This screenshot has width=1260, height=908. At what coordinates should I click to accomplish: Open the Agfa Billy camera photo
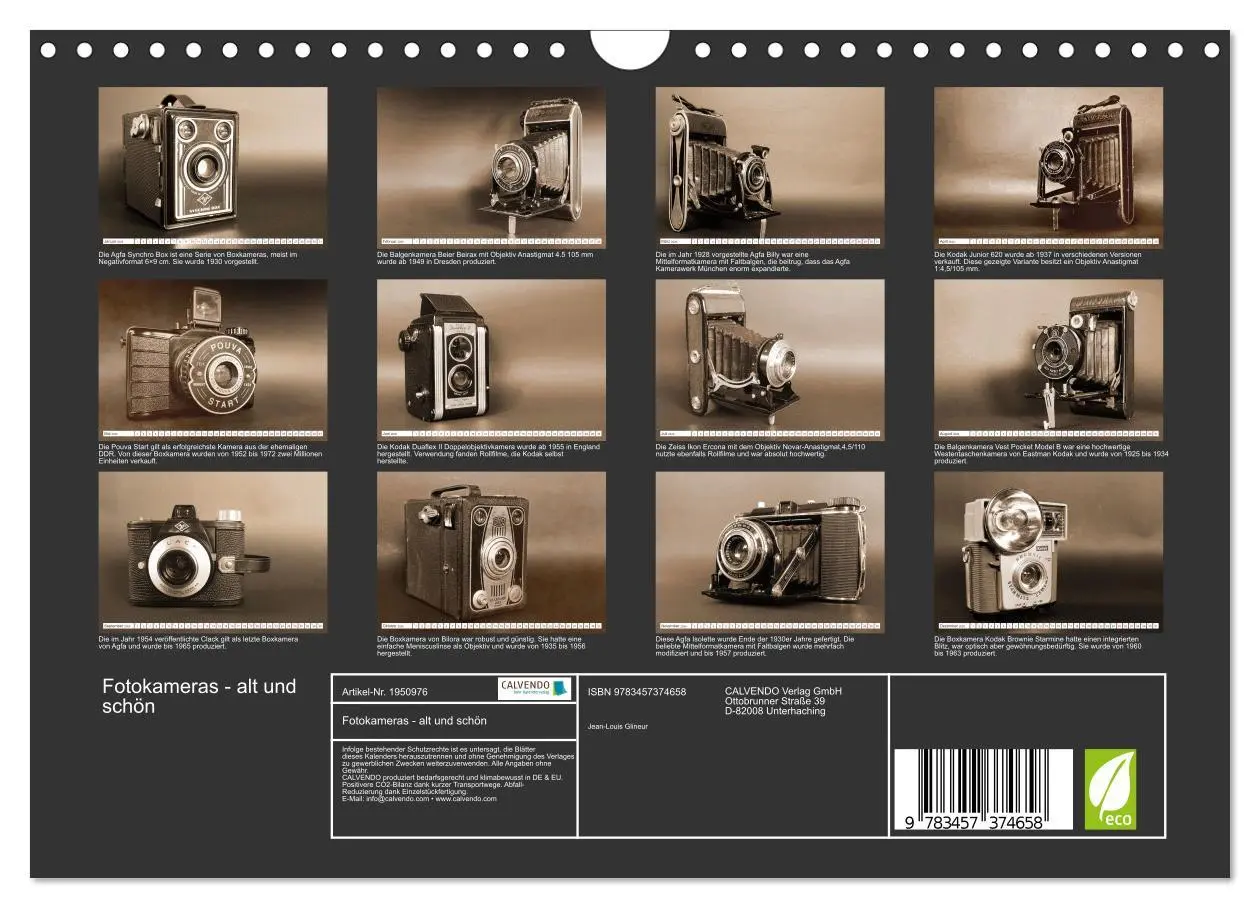point(770,167)
